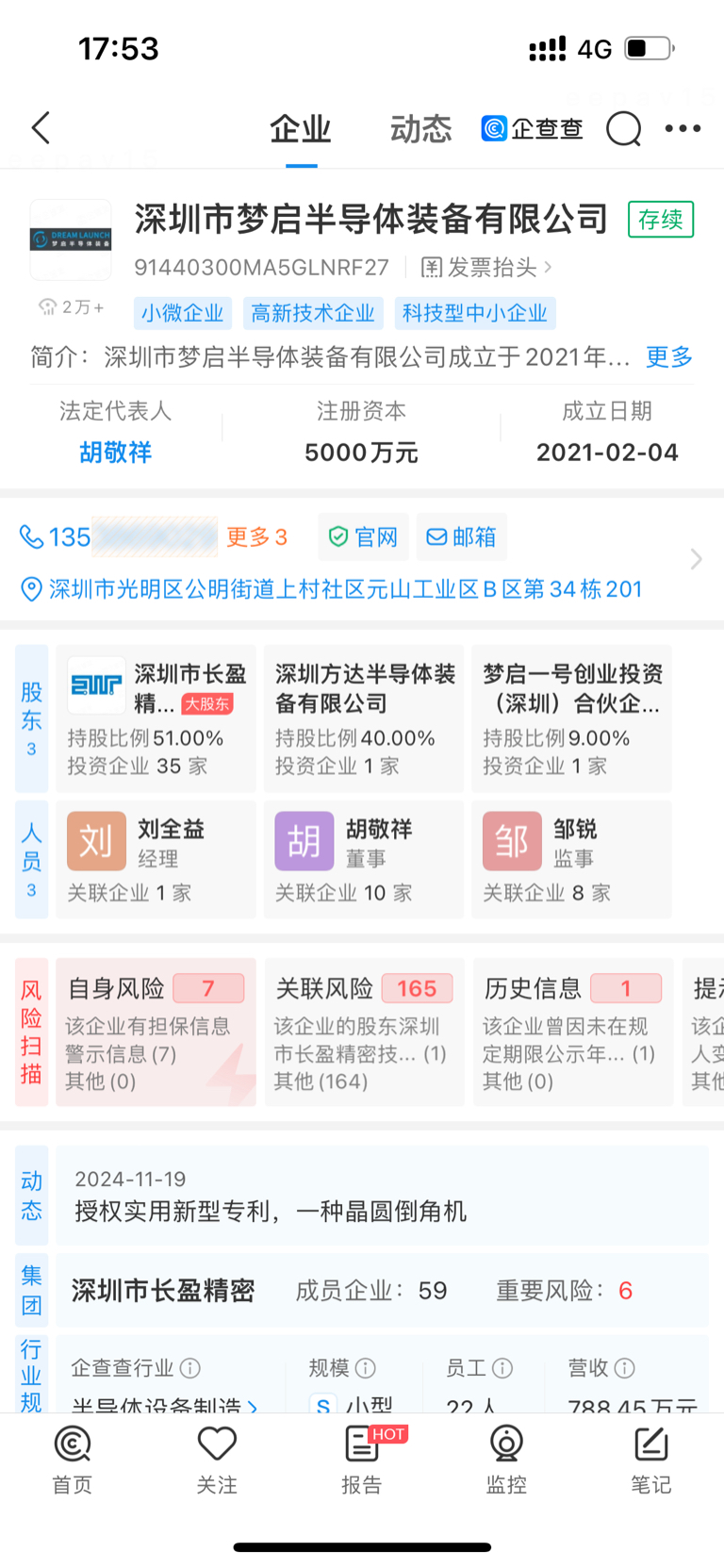Tap 胡敬祥 purple avatar tile

click(x=304, y=841)
